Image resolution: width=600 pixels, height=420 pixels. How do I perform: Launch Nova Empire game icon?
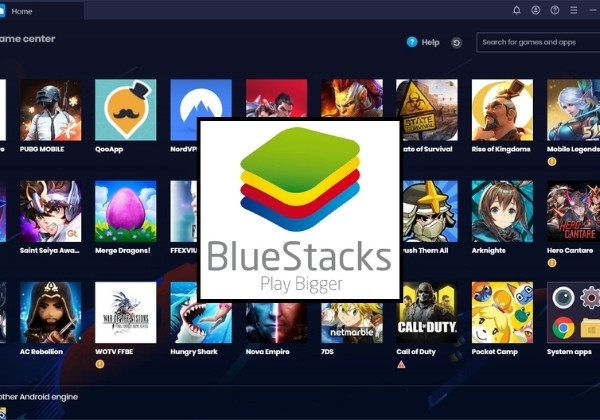coord(276,323)
